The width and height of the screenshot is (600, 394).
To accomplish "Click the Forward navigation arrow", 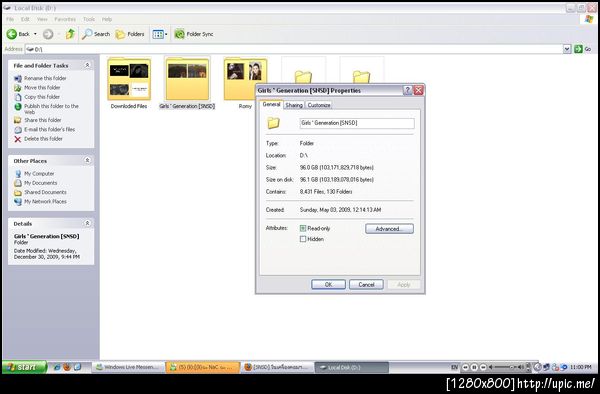I will pos(48,34).
